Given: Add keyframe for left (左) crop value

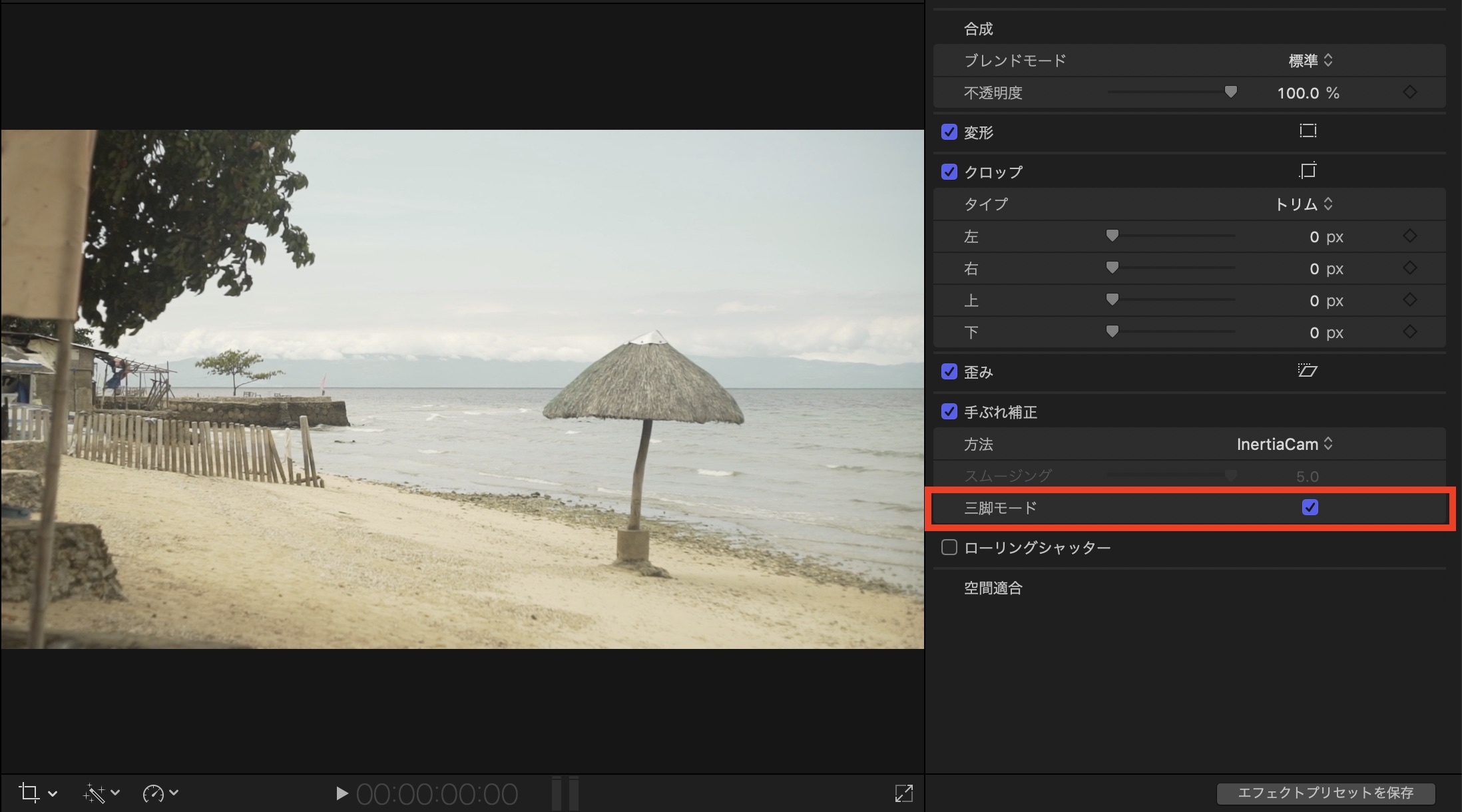Looking at the screenshot, I should point(1409,236).
